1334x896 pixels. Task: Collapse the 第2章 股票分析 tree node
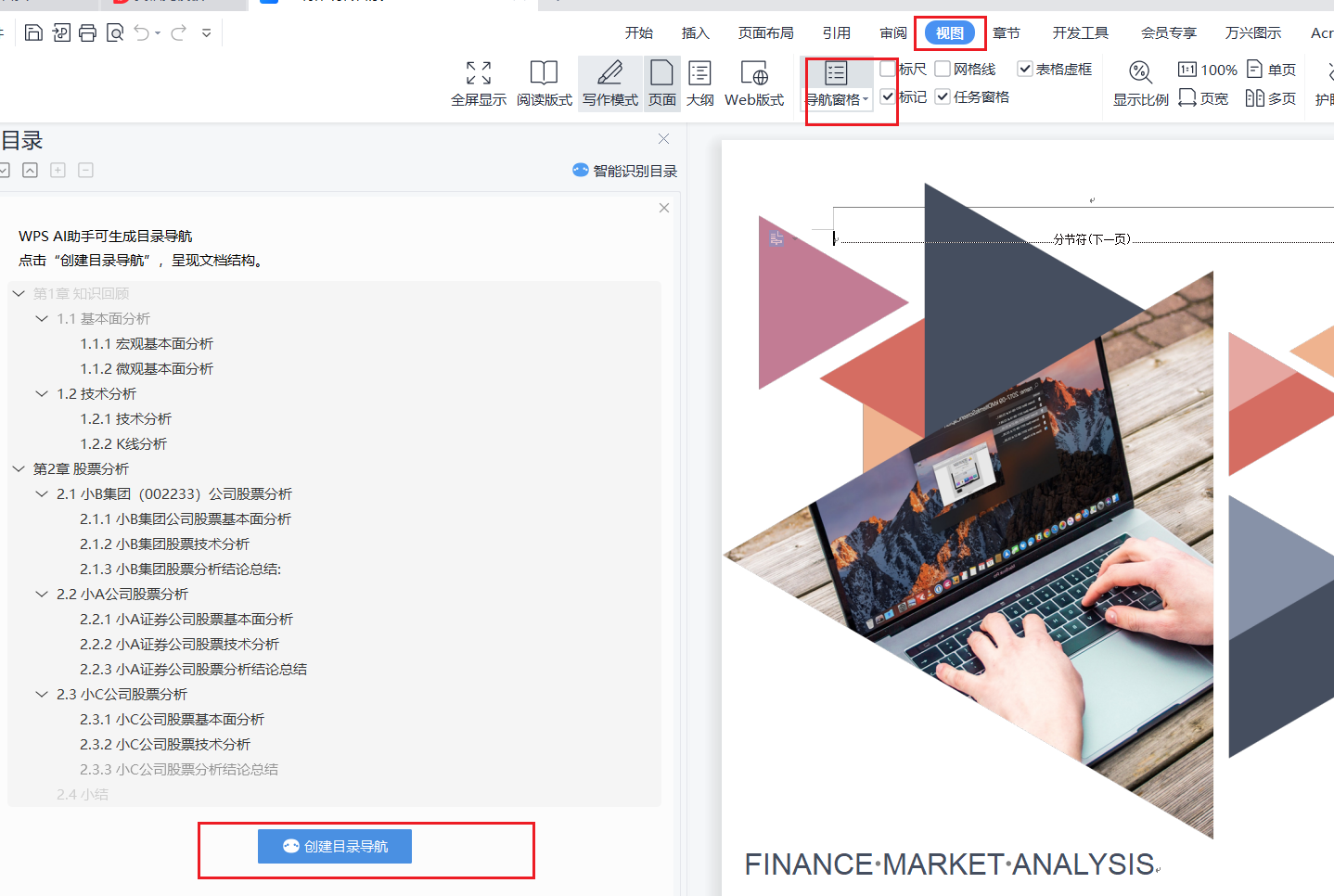pos(19,469)
